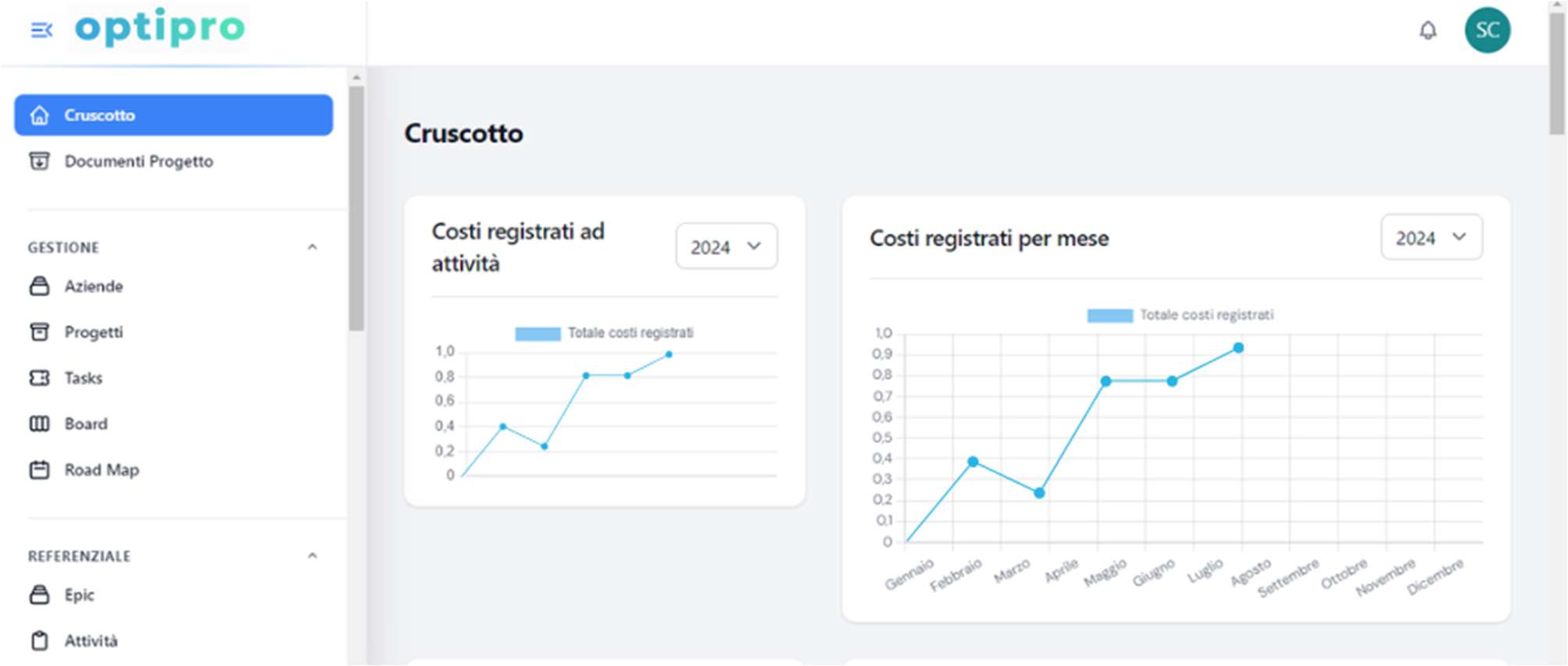Image resolution: width=1568 pixels, height=666 pixels.
Task: Open the notifications bell
Action: click(x=1428, y=30)
